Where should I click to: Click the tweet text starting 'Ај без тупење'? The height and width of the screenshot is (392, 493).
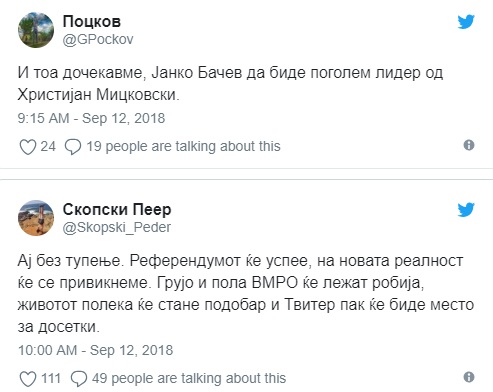click(246, 294)
